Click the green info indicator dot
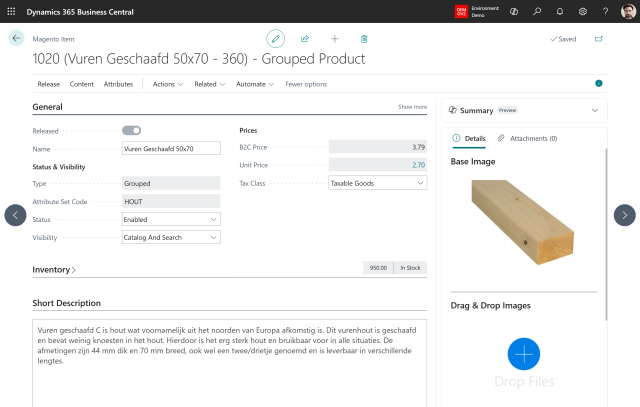This screenshot has height=407, width=640. (599, 83)
